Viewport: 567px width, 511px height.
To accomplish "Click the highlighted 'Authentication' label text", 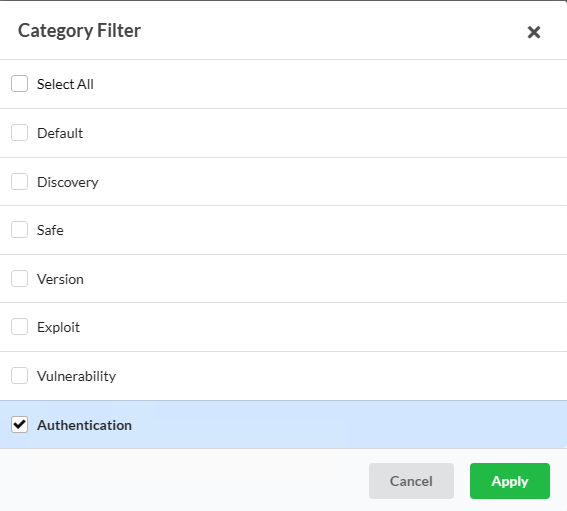I will point(85,425).
